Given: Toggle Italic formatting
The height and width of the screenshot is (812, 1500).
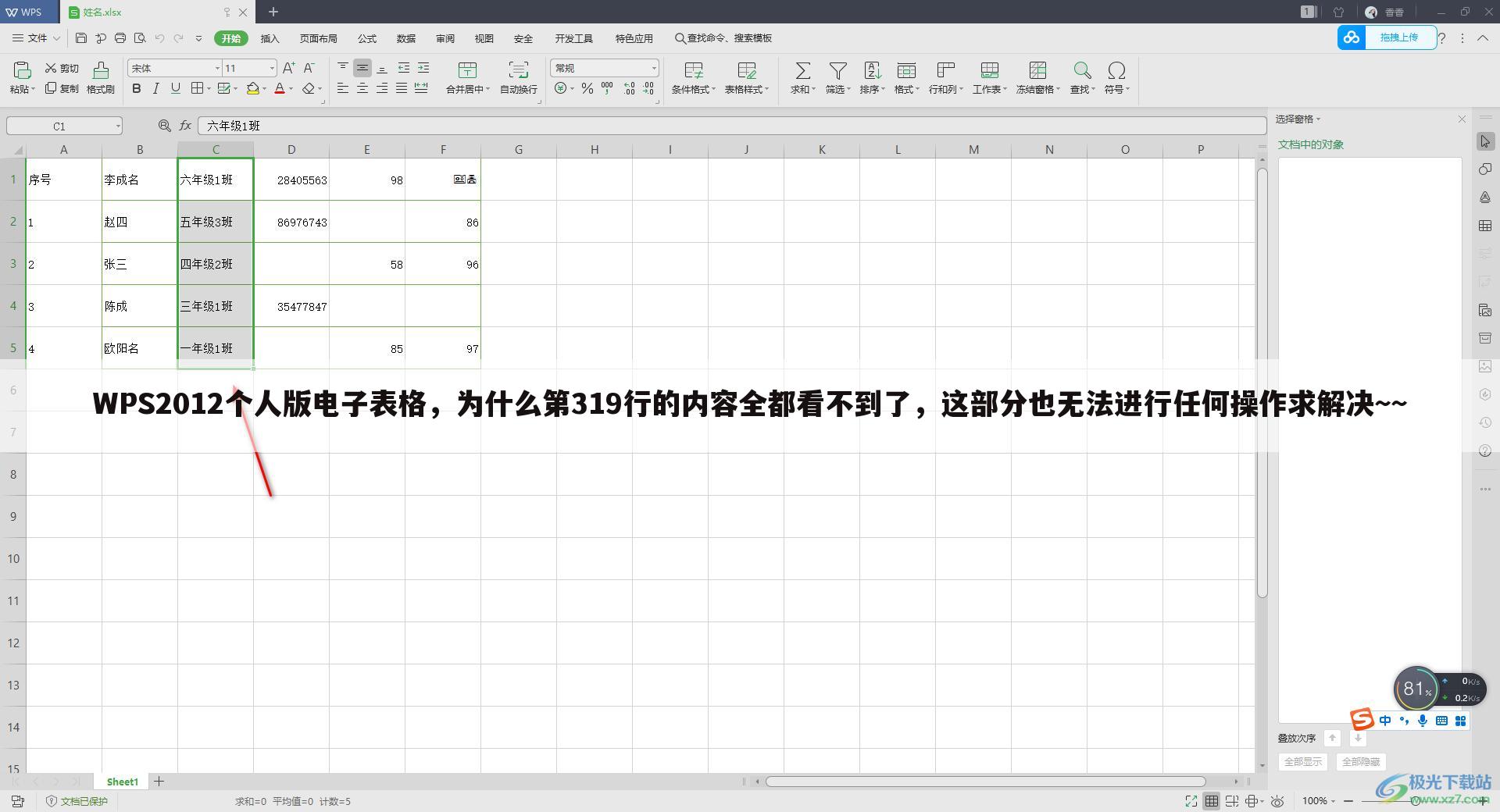Looking at the screenshot, I should (156, 89).
